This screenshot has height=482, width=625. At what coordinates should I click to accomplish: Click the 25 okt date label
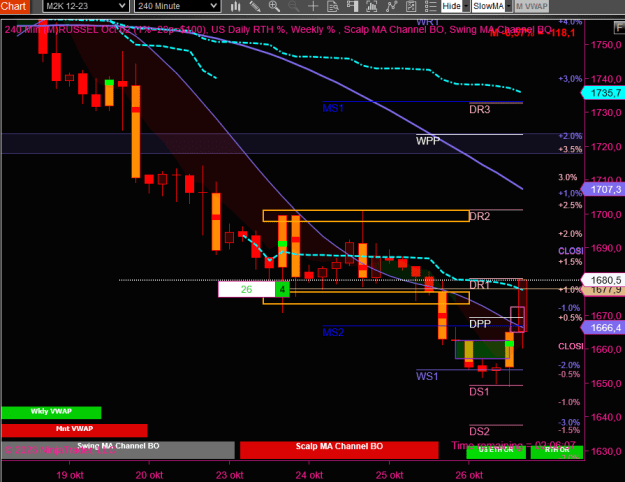coord(389,475)
